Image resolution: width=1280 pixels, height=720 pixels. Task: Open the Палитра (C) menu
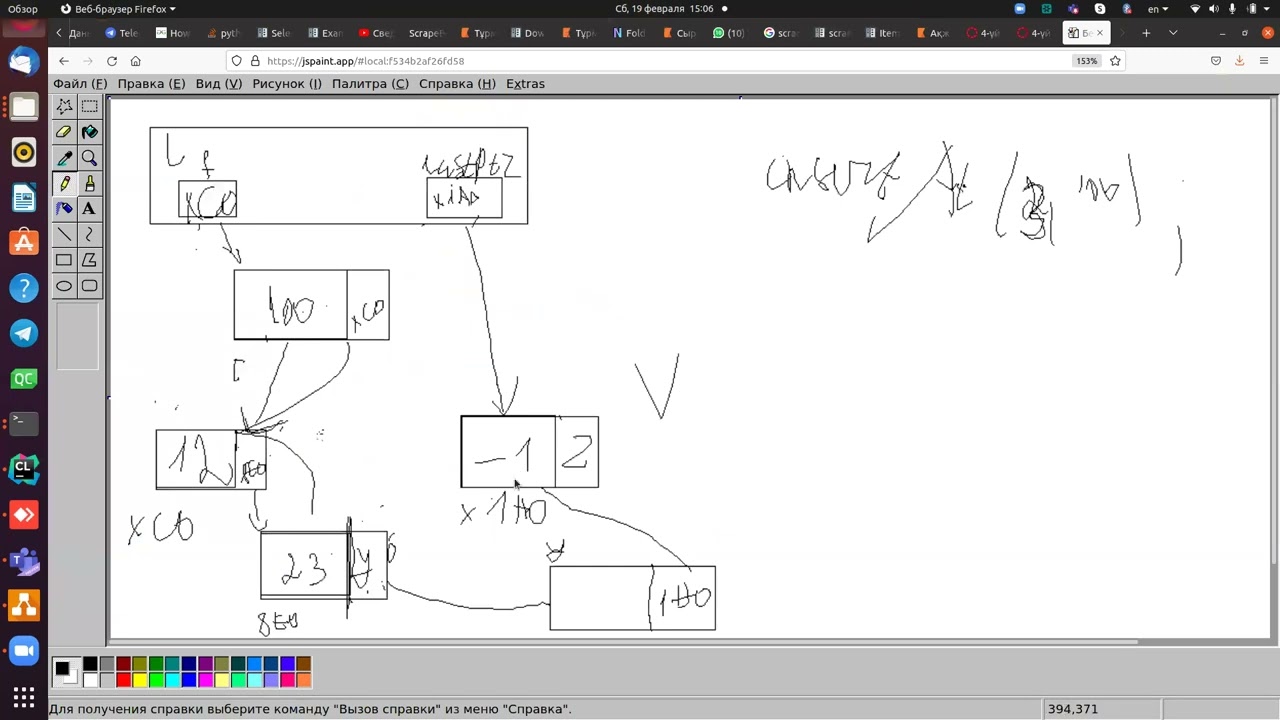(370, 84)
